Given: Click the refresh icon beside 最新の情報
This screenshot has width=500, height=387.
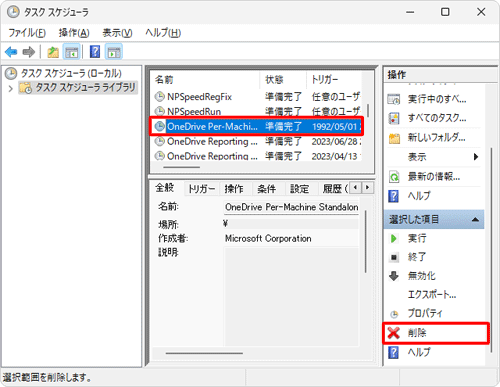Looking at the screenshot, I should pos(394,177).
